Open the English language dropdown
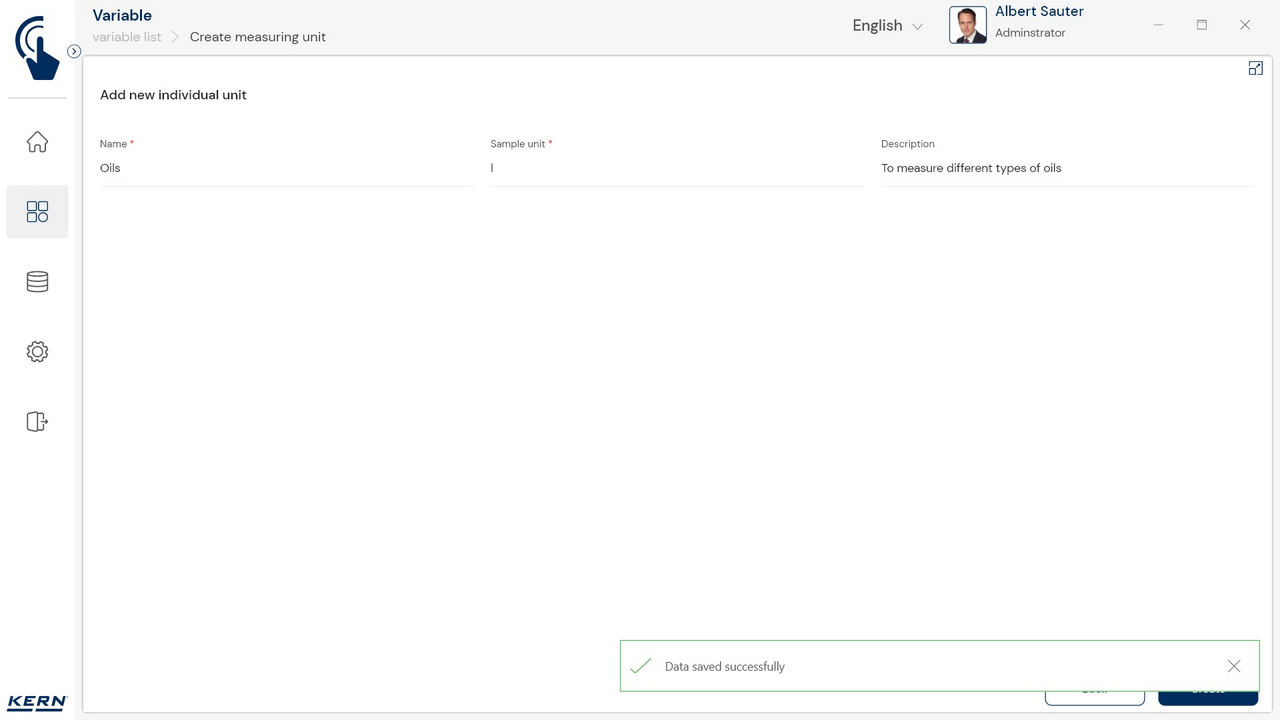This screenshot has height=720, width=1280. pos(877,26)
